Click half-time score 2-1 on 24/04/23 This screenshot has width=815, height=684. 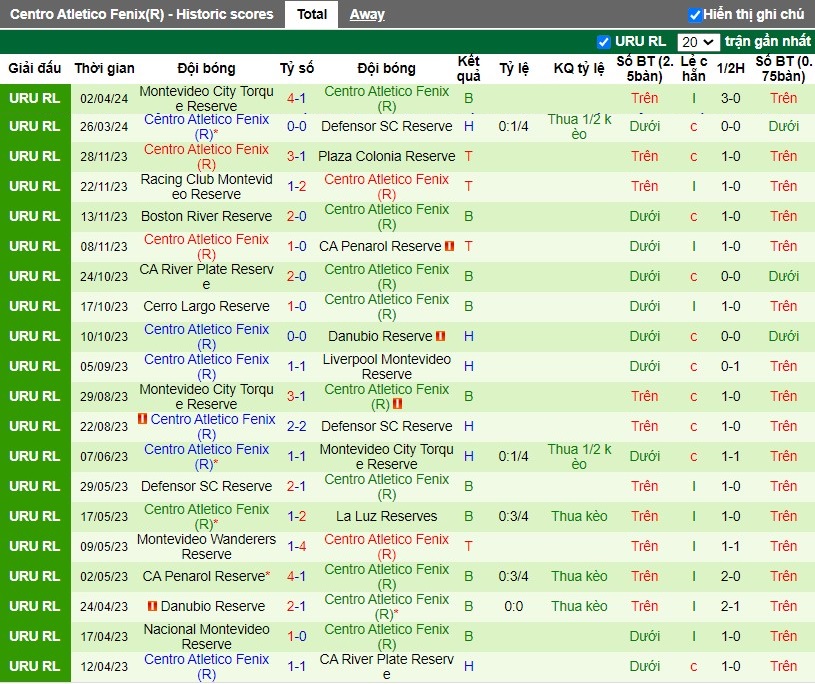[x=730, y=606]
